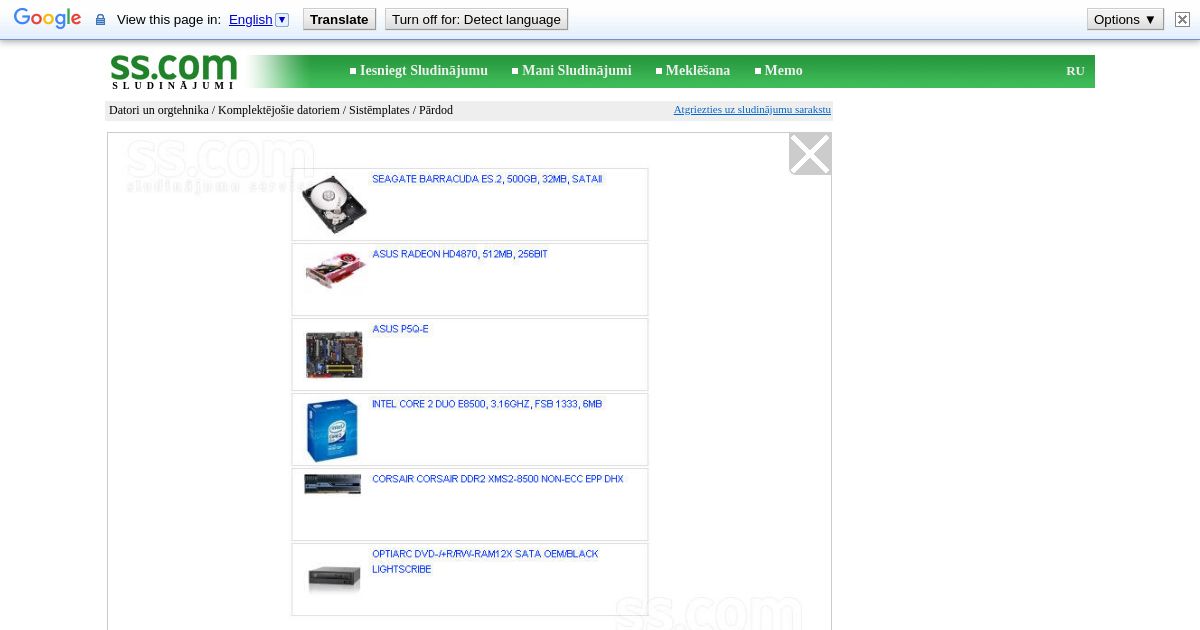The image size is (1200, 630).
Task: Select the English language link
Action: pyautogui.click(x=250, y=19)
